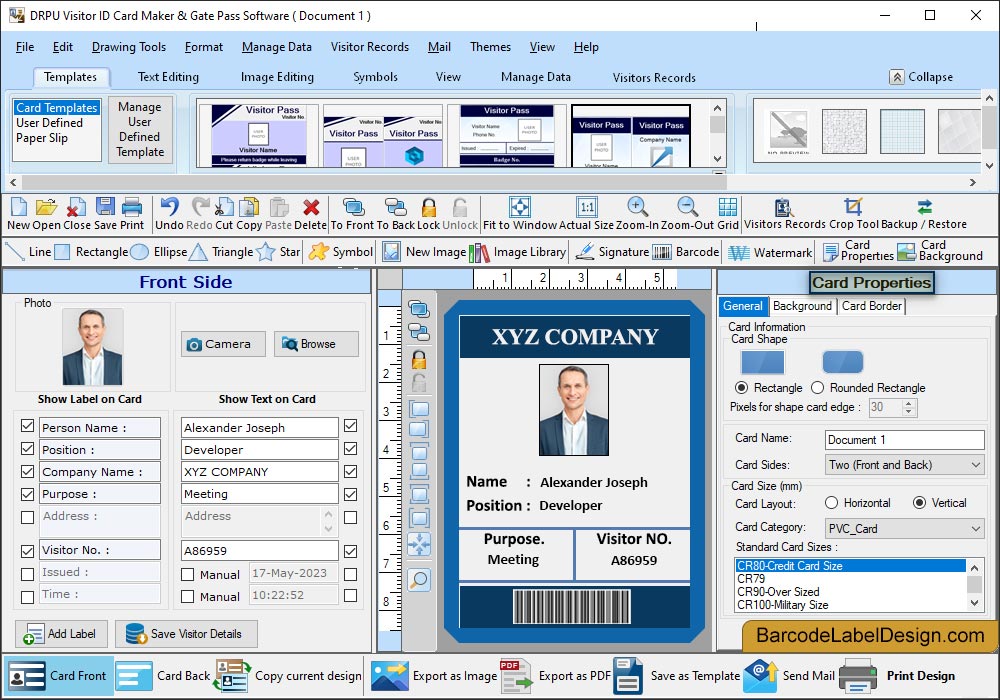The width and height of the screenshot is (1000, 700).
Task: Click the Cut scissors icon
Action: click(x=224, y=207)
